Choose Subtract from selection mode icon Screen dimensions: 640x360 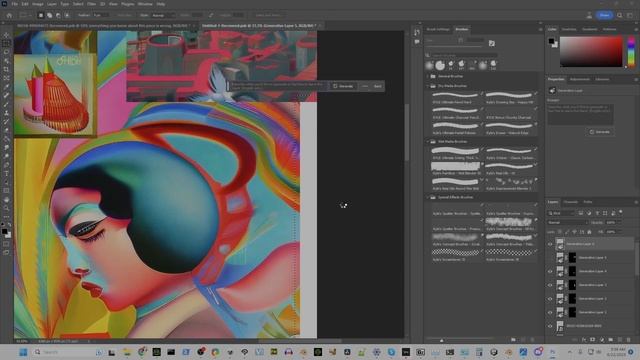coord(58,15)
